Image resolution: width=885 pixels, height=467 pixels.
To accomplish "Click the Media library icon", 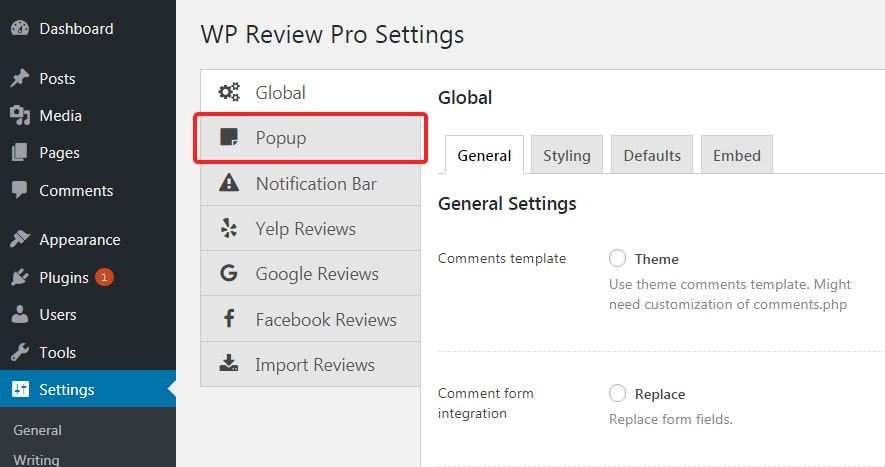I will [20, 115].
